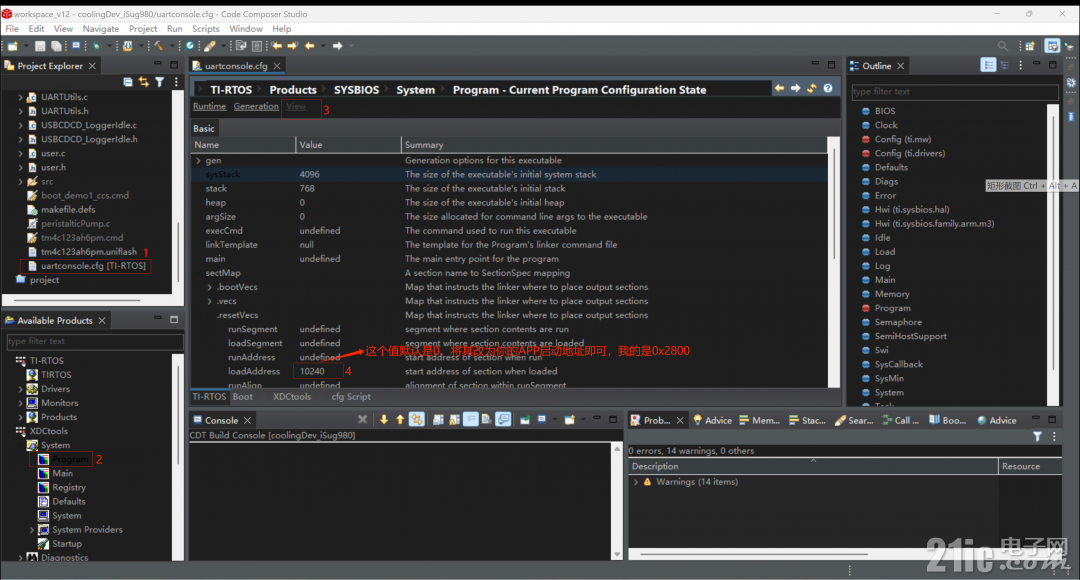
Task: Click the Available Products filter text field
Action: tap(94, 341)
